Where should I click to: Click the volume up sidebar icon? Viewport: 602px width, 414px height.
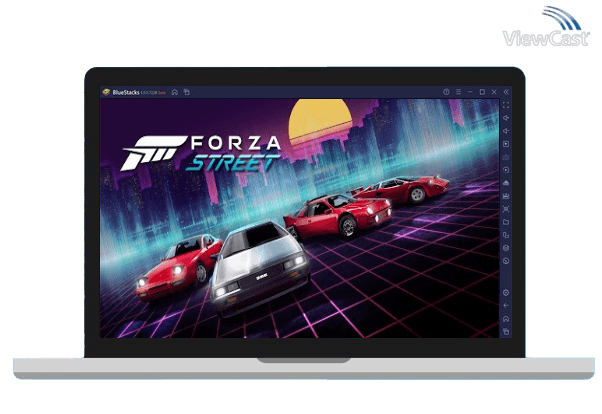coord(506,118)
